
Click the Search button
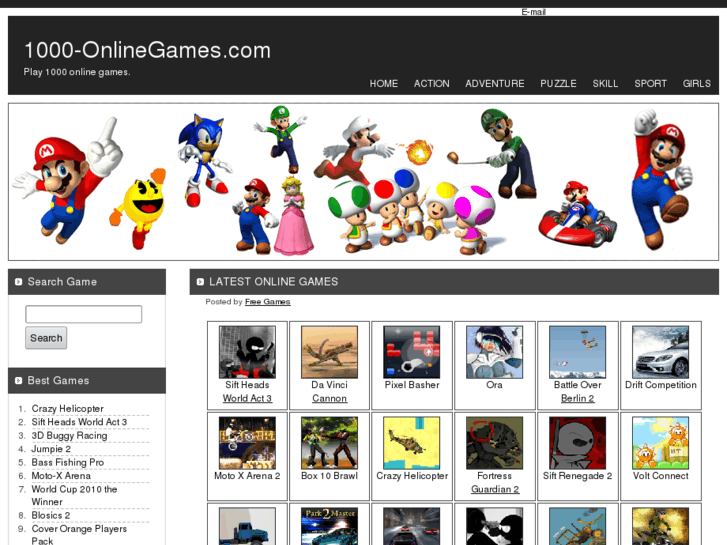[46, 338]
